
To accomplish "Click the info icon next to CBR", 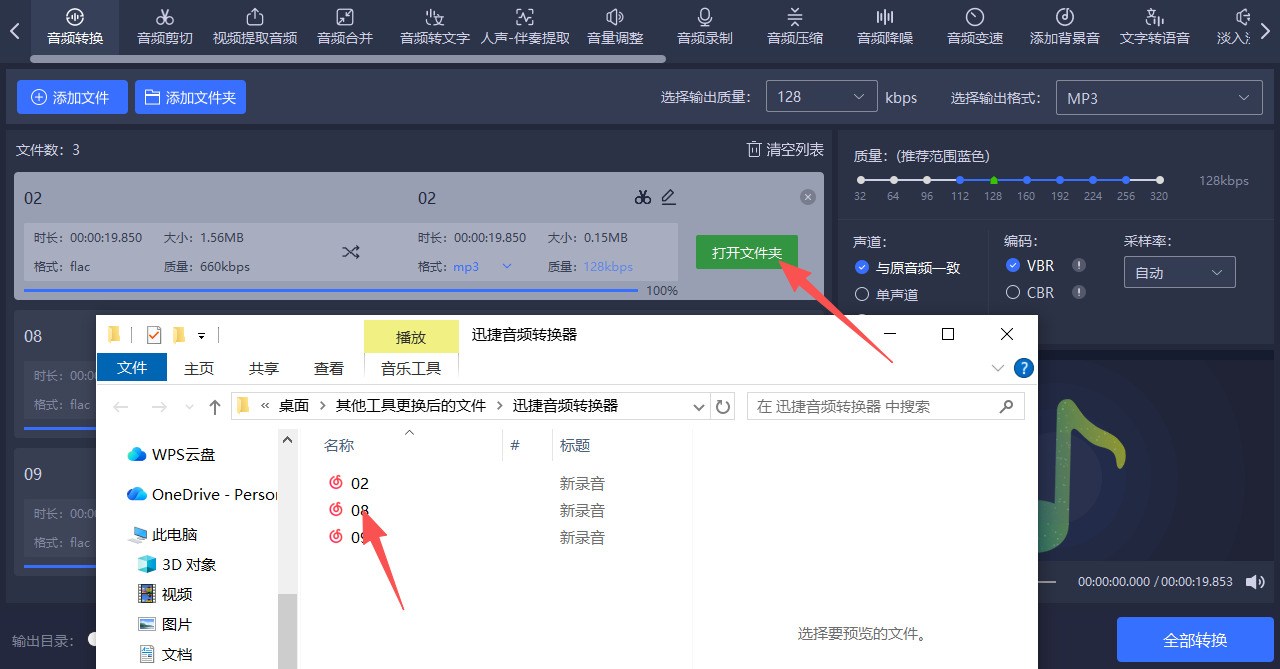I will coord(1079,292).
